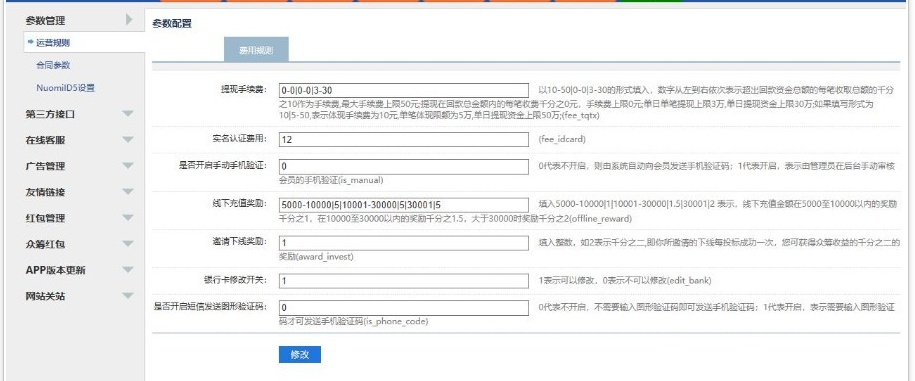Focus the 线下充值奖励 input field
The width and height of the screenshot is (915, 381).
point(404,205)
